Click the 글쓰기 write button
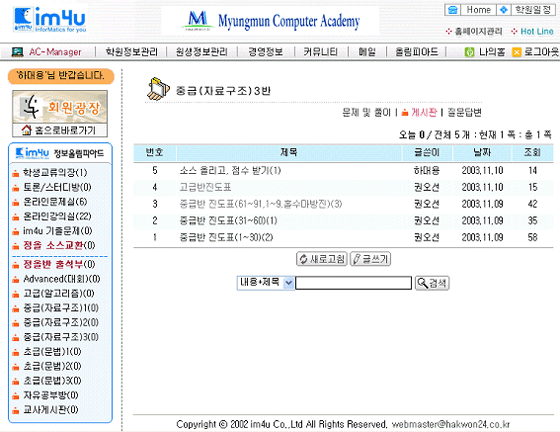560x432 pixels. coord(370,259)
